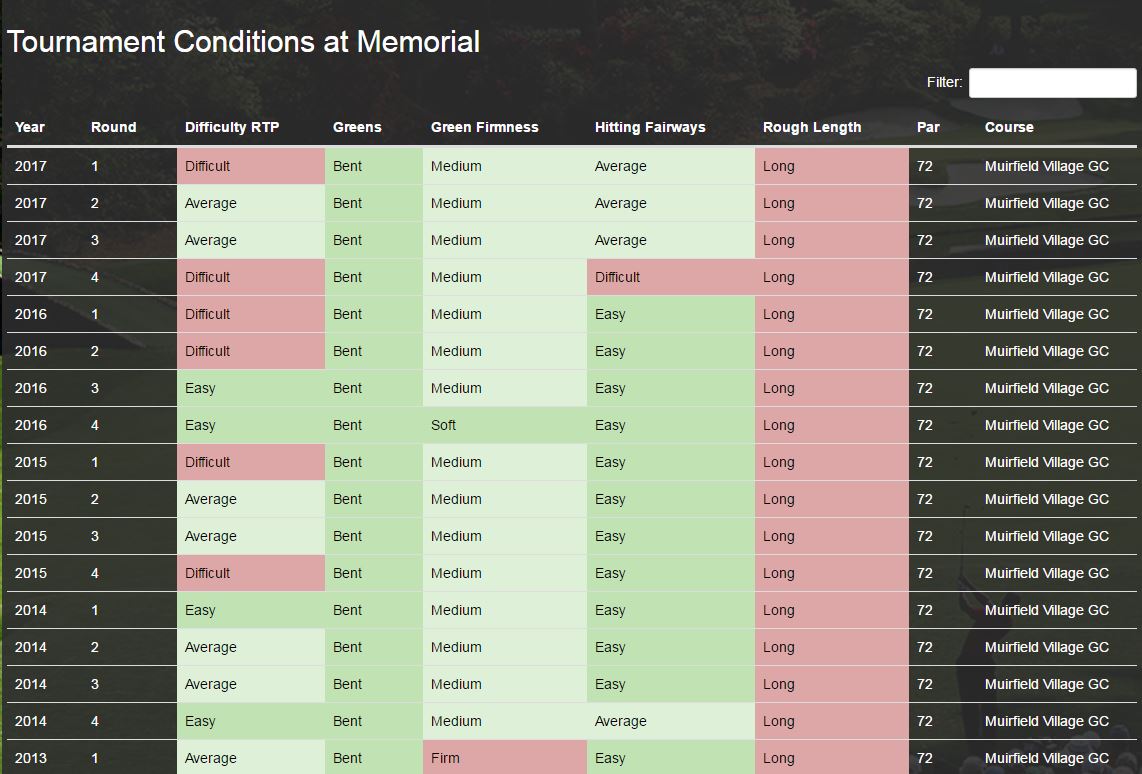This screenshot has width=1142, height=774.
Task: Select the Soft green firmness cell
Action: [504, 425]
